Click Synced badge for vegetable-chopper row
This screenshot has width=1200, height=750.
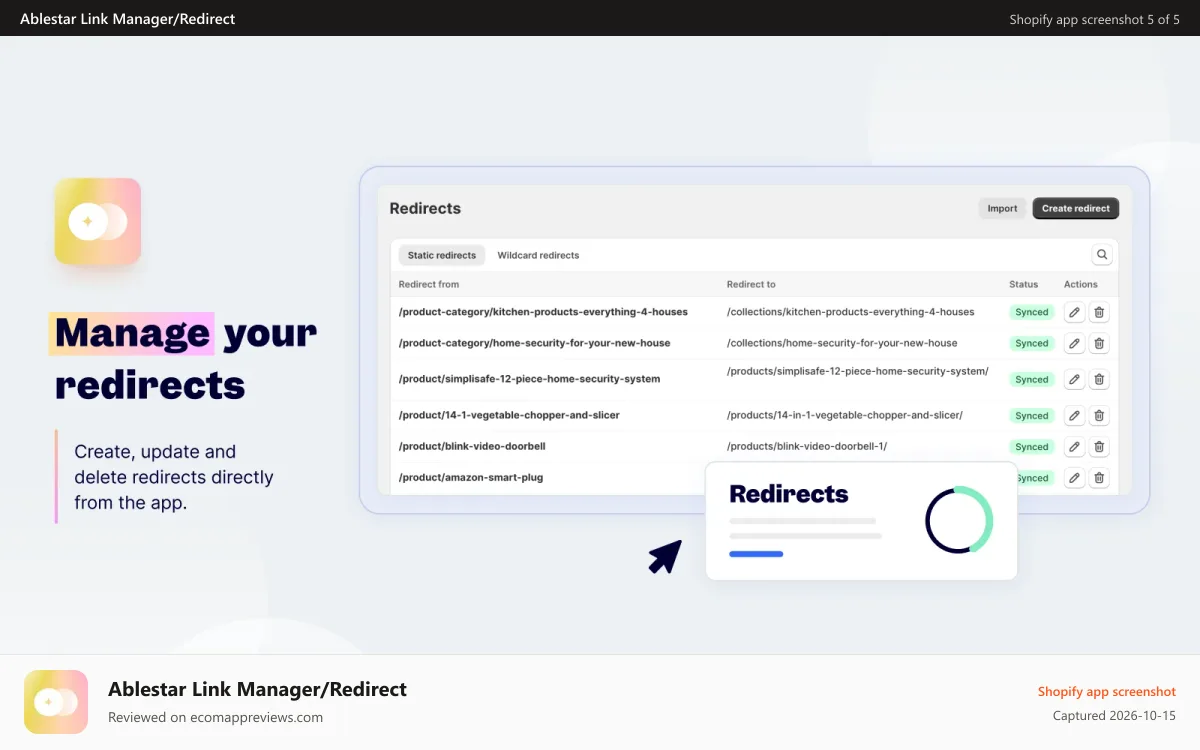(x=1032, y=415)
